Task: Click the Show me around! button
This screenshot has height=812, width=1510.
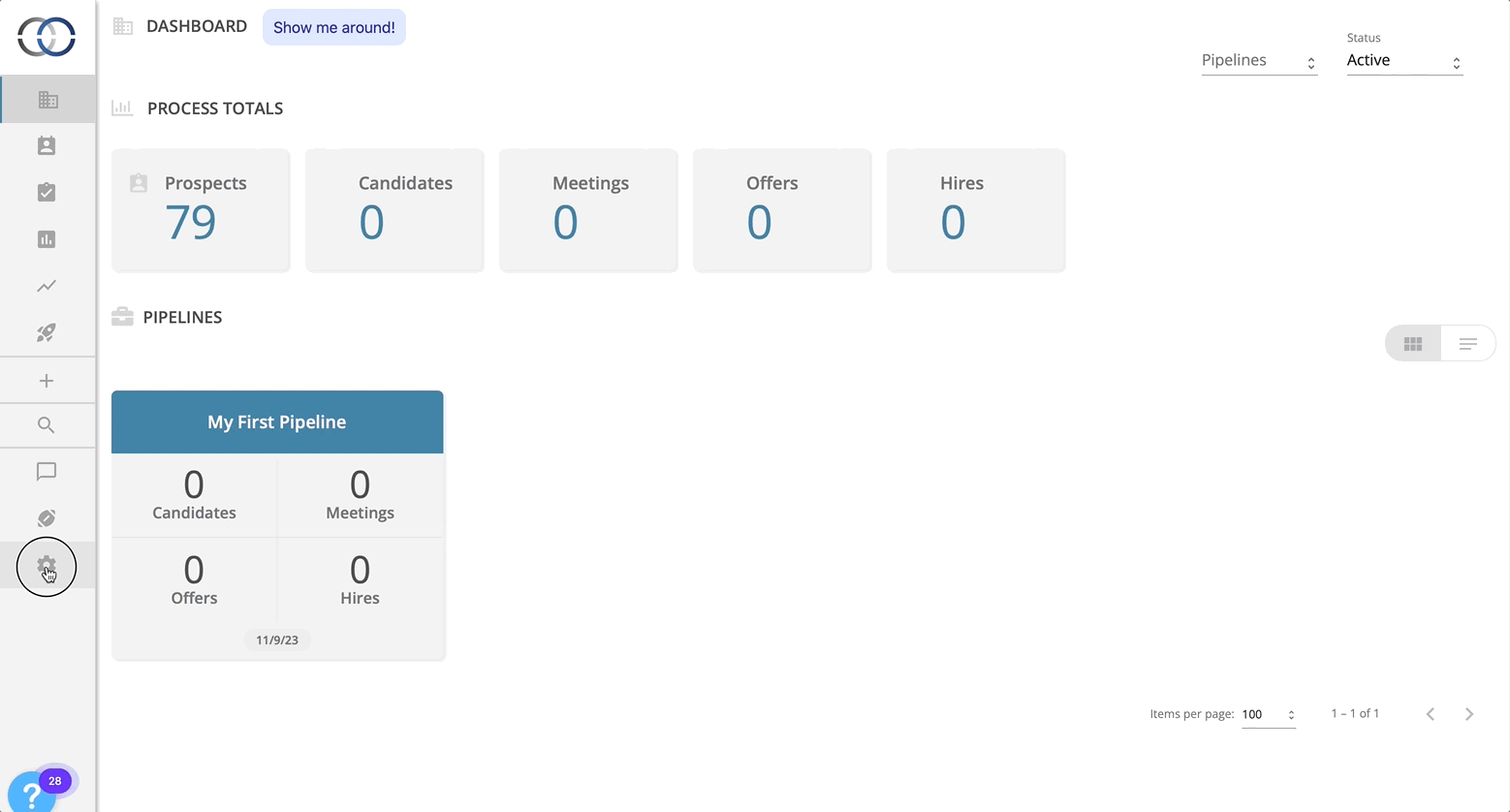Action: (x=333, y=27)
